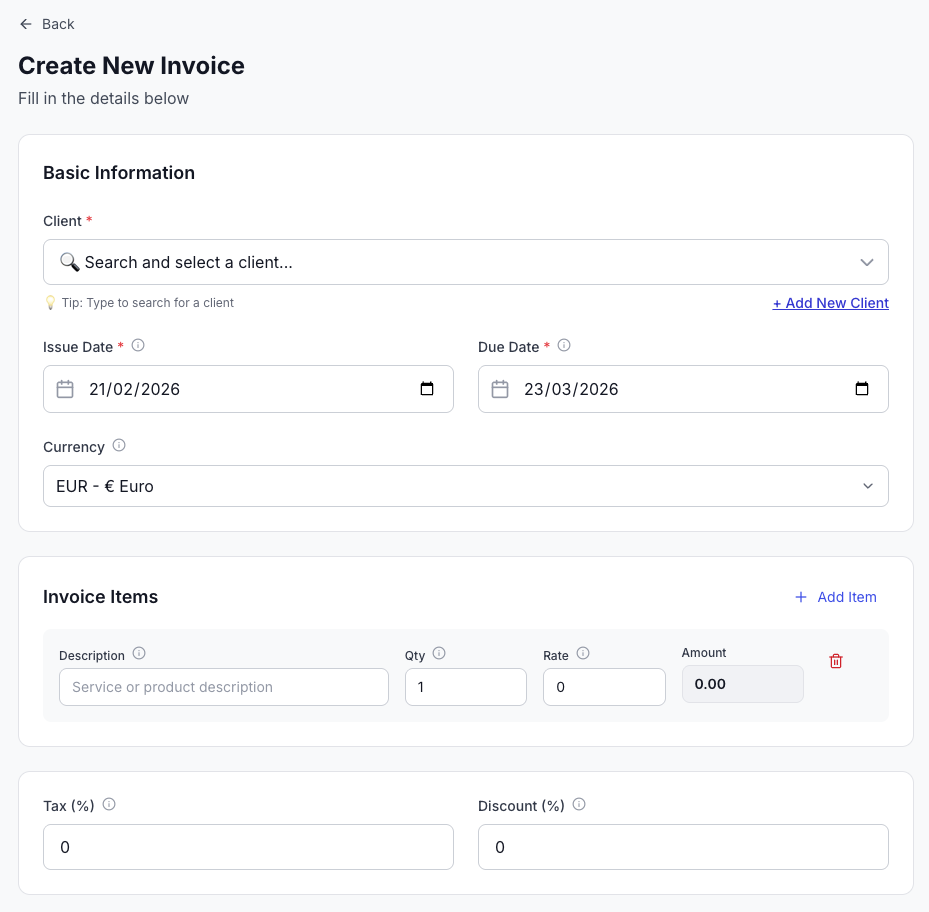This screenshot has width=929, height=912.
Task: Click the Discount (%) input field
Action: pos(683,846)
